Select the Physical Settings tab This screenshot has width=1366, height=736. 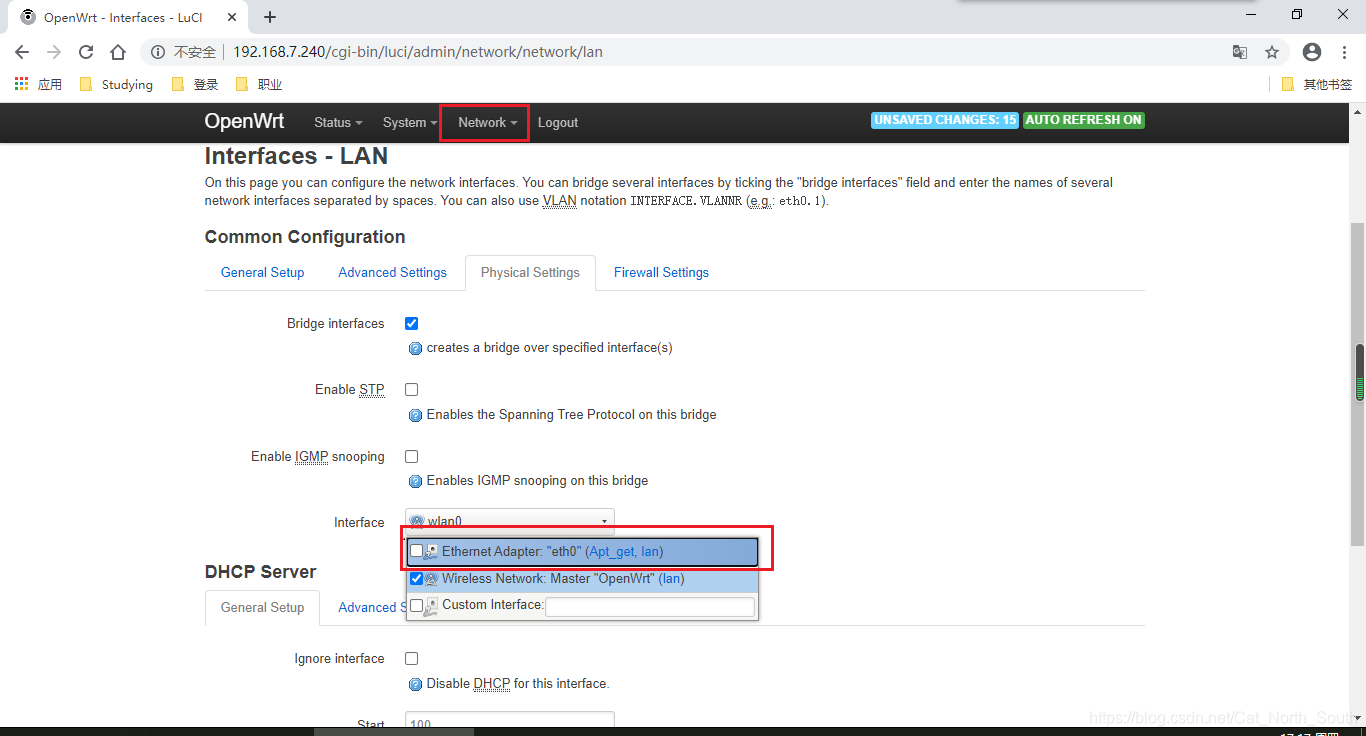pos(530,272)
